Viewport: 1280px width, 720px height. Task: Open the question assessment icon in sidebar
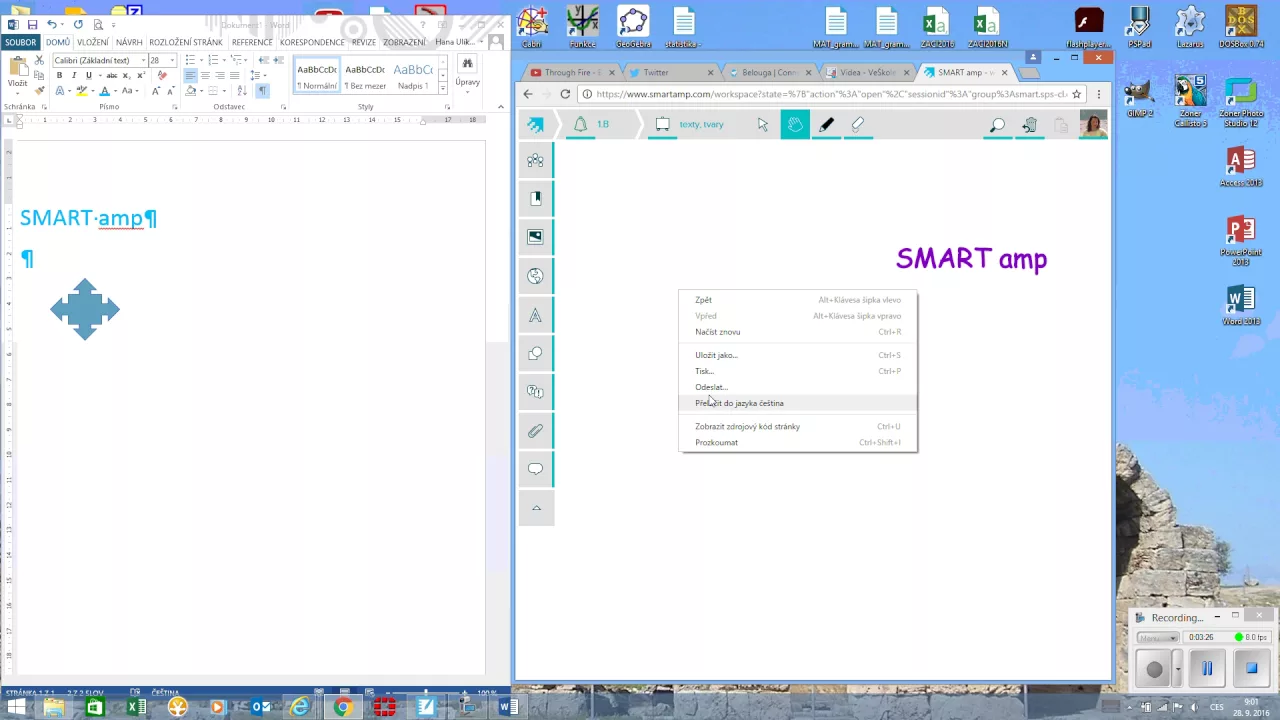(x=536, y=392)
